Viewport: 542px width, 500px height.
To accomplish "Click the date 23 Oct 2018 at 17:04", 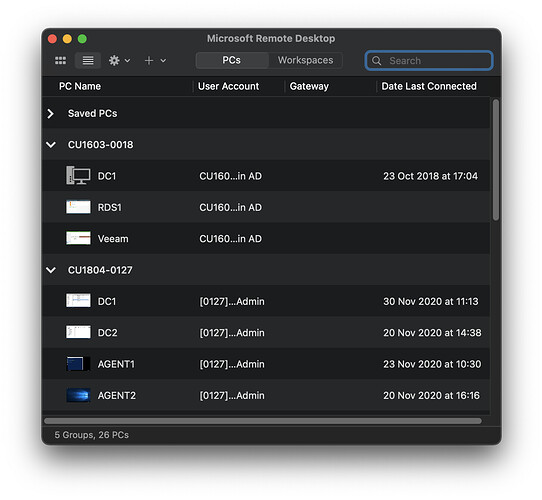I will click(x=430, y=176).
